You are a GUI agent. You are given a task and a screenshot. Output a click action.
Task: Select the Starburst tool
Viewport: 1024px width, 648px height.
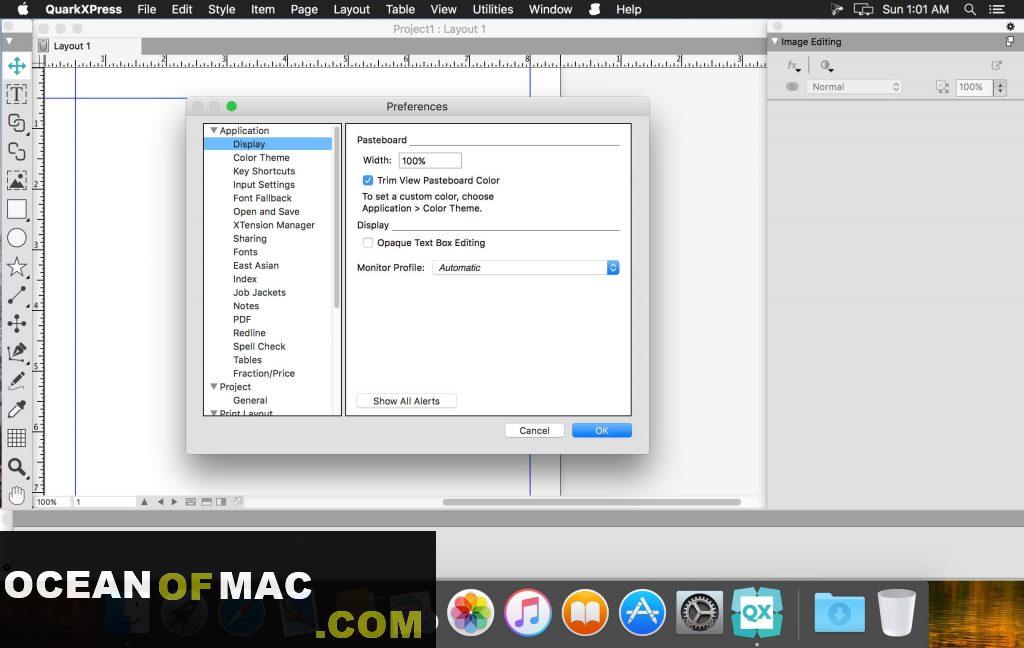tap(17, 267)
